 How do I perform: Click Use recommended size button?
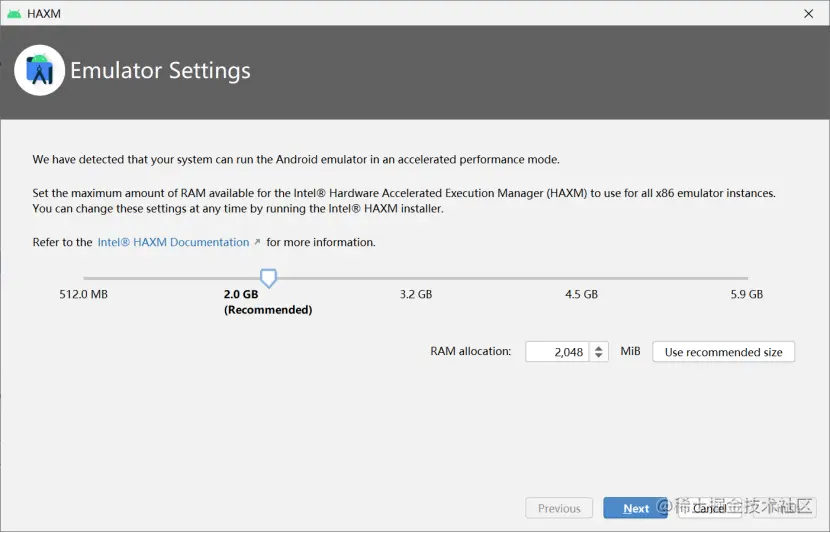coord(724,352)
